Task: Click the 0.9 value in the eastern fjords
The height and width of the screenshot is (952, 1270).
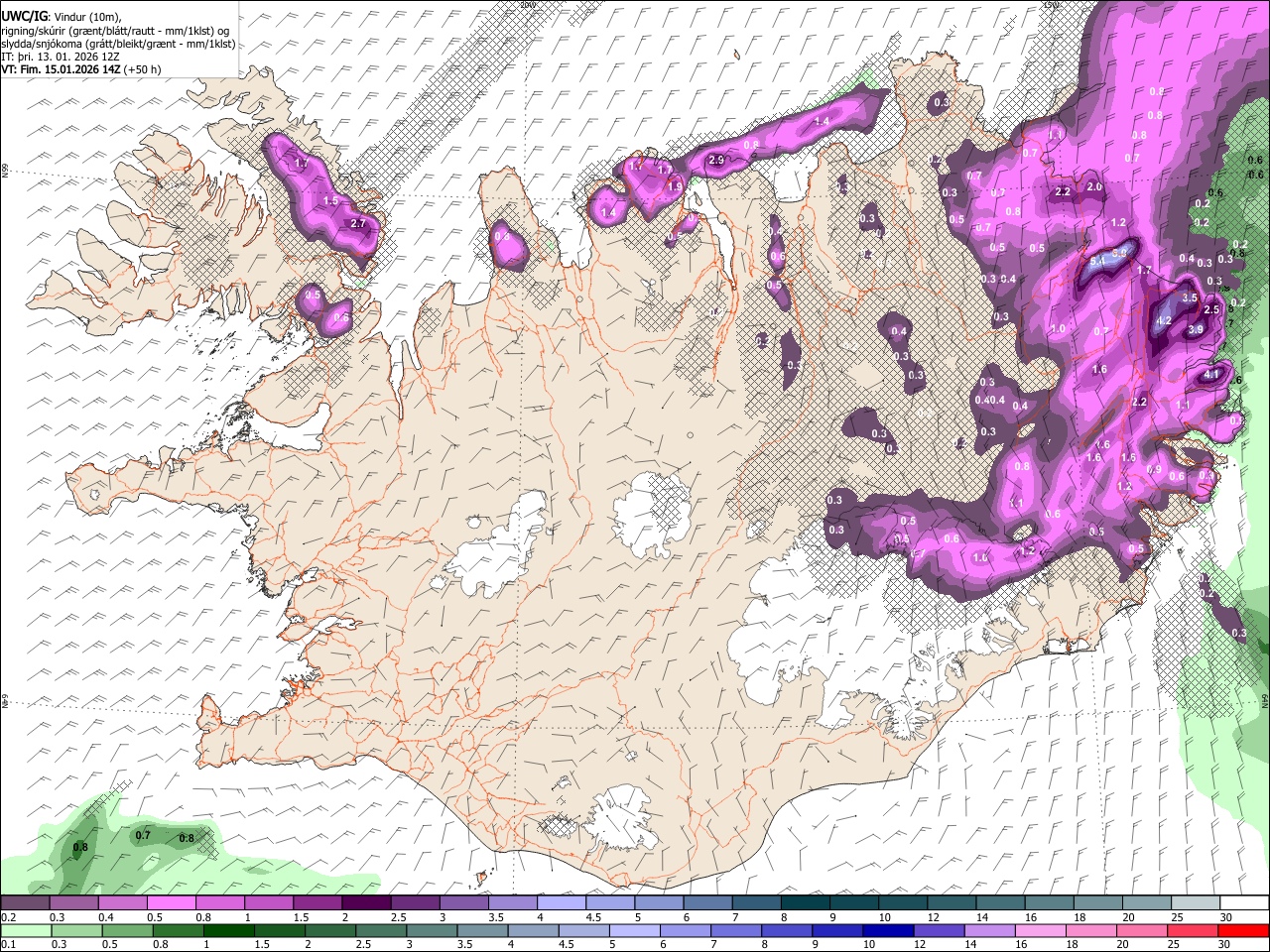Action: pos(1154,470)
